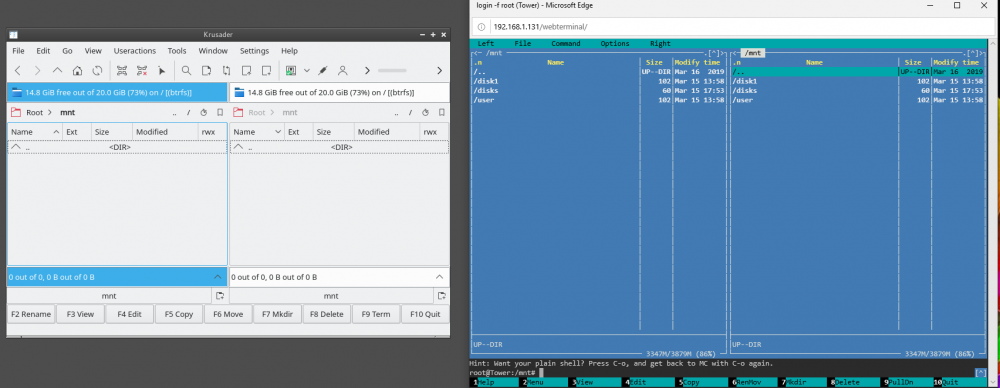Screen dimensions: 1000x388
Task: Click the left panel '..' up-directory button
Action: pyautogui.click(x=174, y=112)
